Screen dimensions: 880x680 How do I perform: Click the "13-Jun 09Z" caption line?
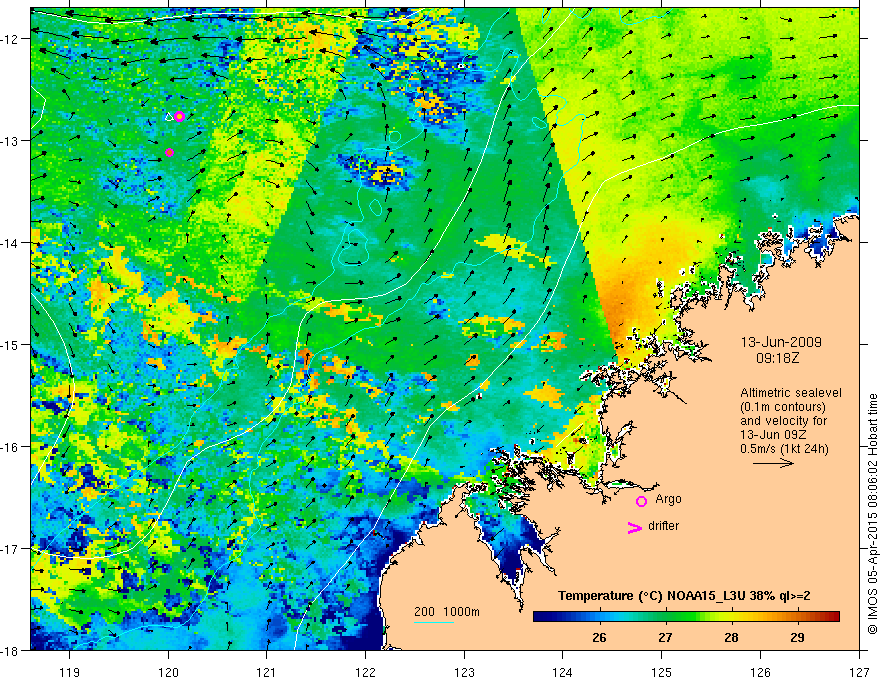click(x=773, y=435)
